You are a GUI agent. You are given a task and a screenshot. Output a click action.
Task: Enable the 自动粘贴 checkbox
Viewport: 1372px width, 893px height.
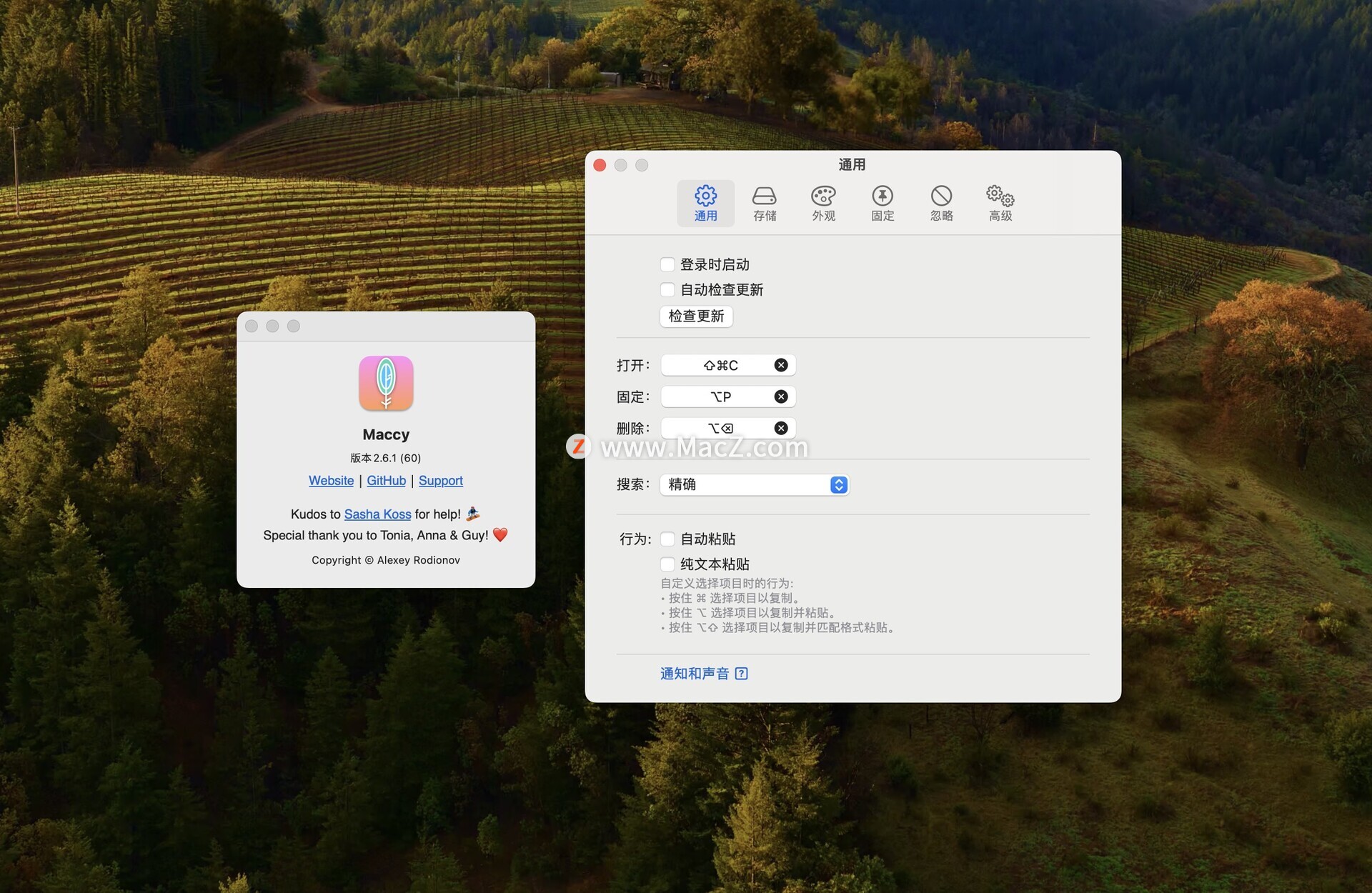tap(667, 539)
